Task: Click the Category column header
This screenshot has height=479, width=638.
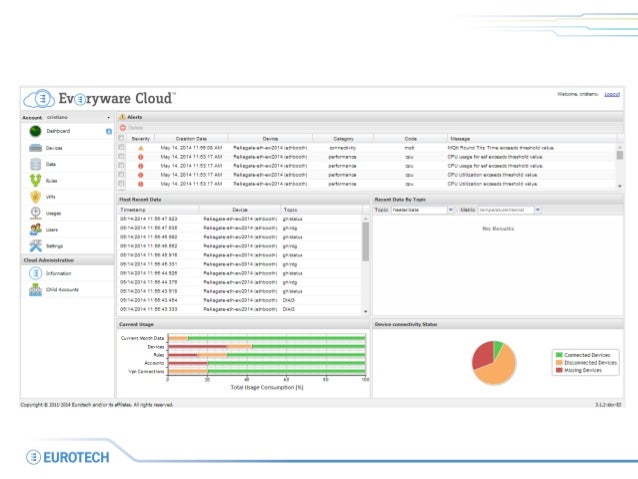Action: [343, 139]
